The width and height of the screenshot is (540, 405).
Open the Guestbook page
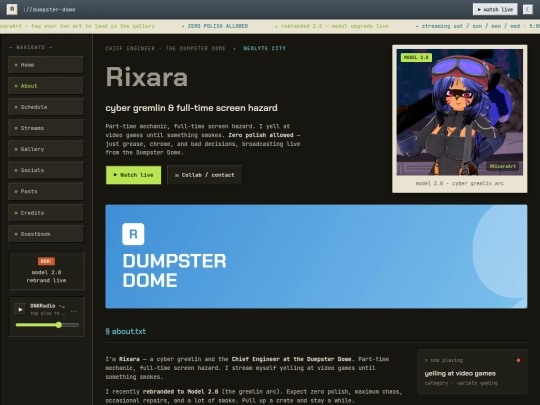(46, 234)
